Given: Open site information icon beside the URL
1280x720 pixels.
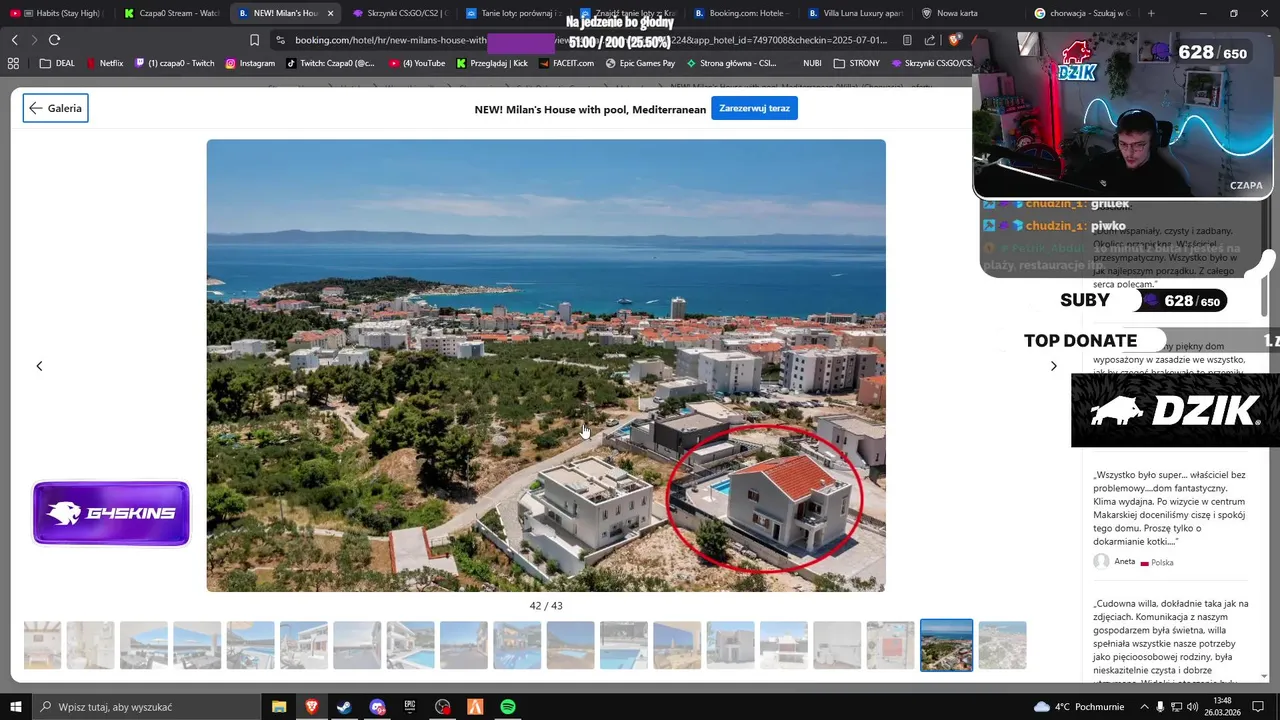Looking at the screenshot, I should tap(280, 40).
